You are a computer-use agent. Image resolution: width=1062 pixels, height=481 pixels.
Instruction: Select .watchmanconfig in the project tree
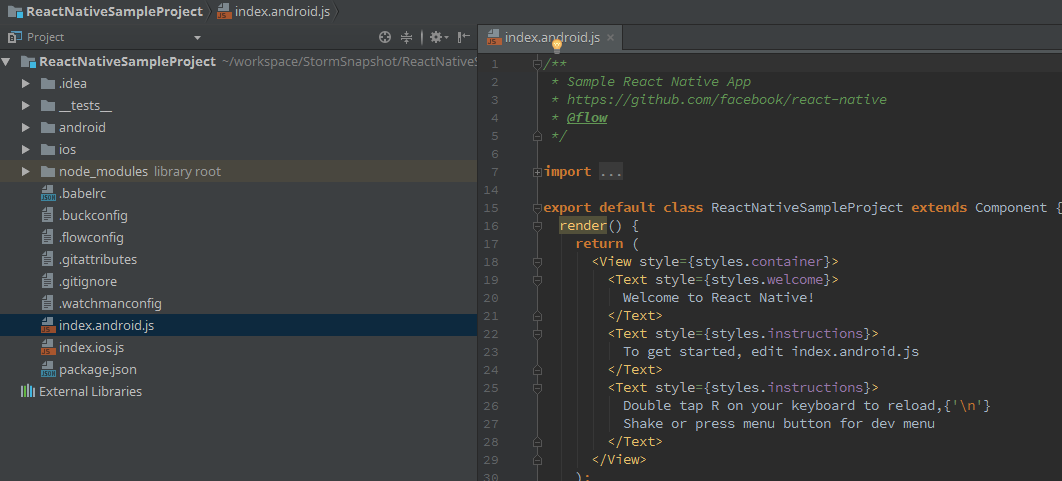(110, 304)
